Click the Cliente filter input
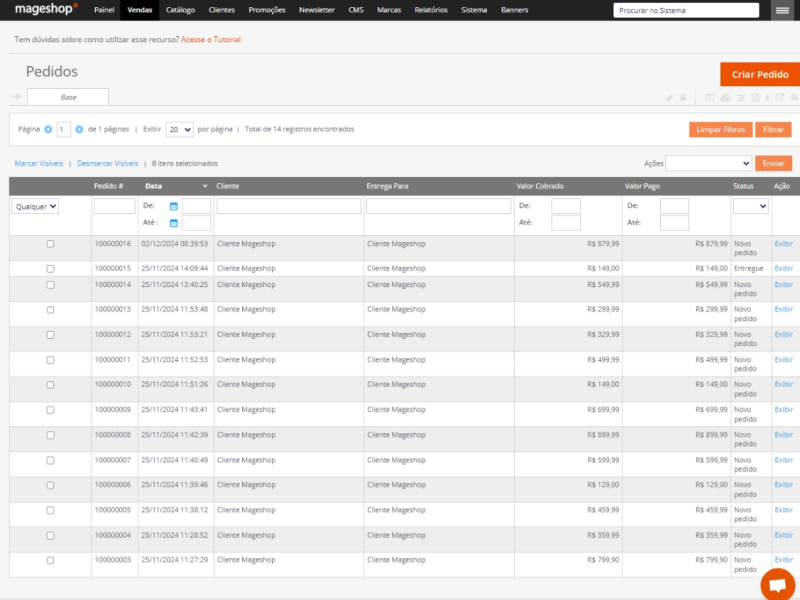 click(x=289, y=206)
